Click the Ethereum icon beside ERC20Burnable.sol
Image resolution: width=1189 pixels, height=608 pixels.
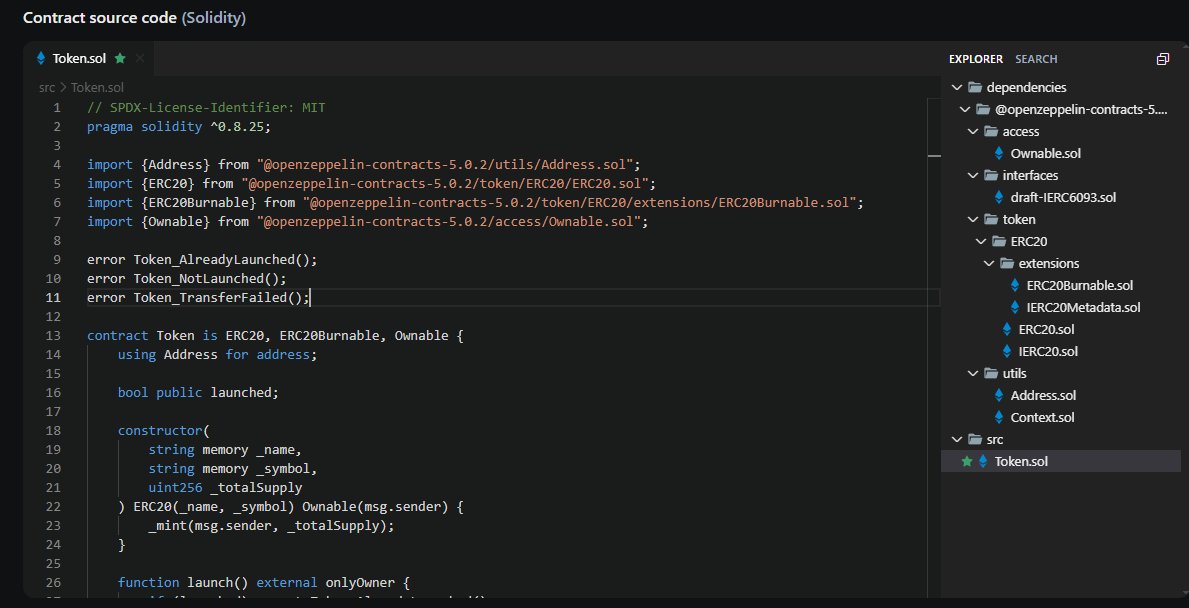(x=1015, y=286)
